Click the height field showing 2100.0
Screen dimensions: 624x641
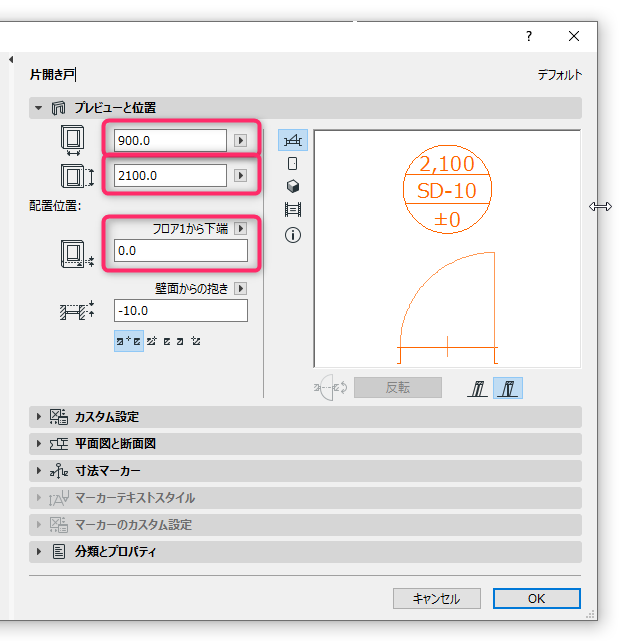(170, 176)
